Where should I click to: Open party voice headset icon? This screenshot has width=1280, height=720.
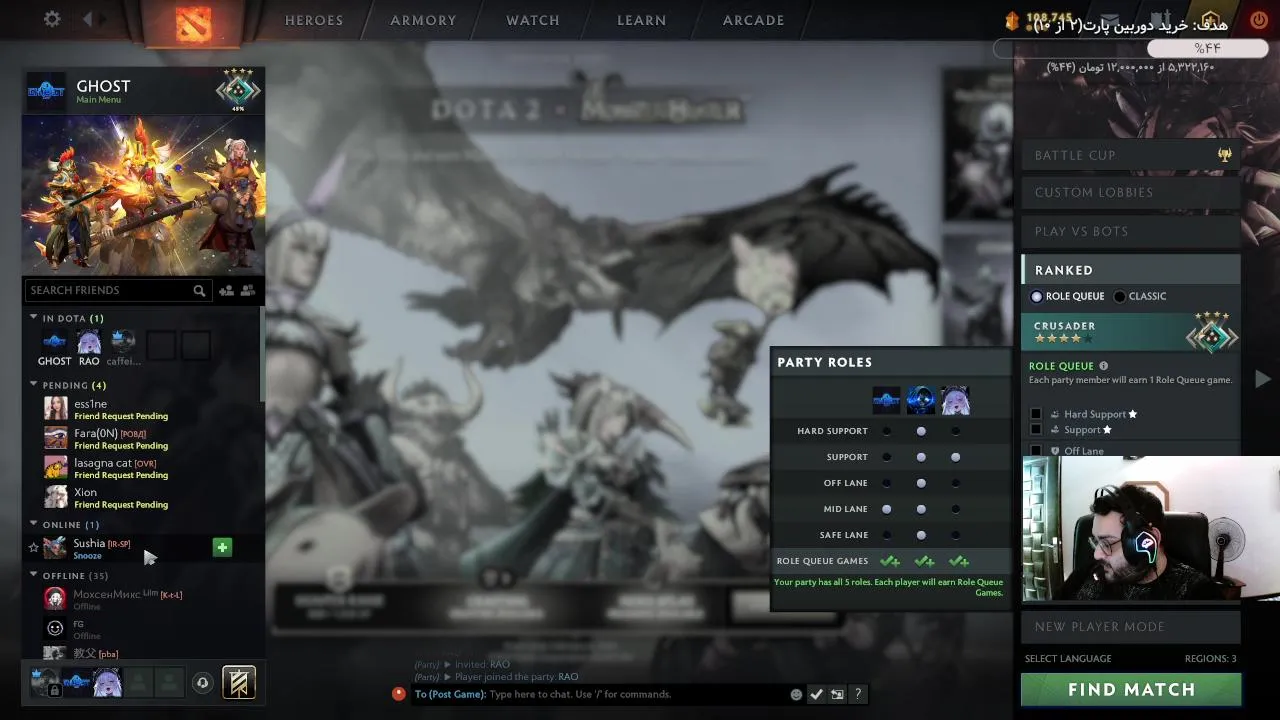pyautogui.click(x=202, y=683)
